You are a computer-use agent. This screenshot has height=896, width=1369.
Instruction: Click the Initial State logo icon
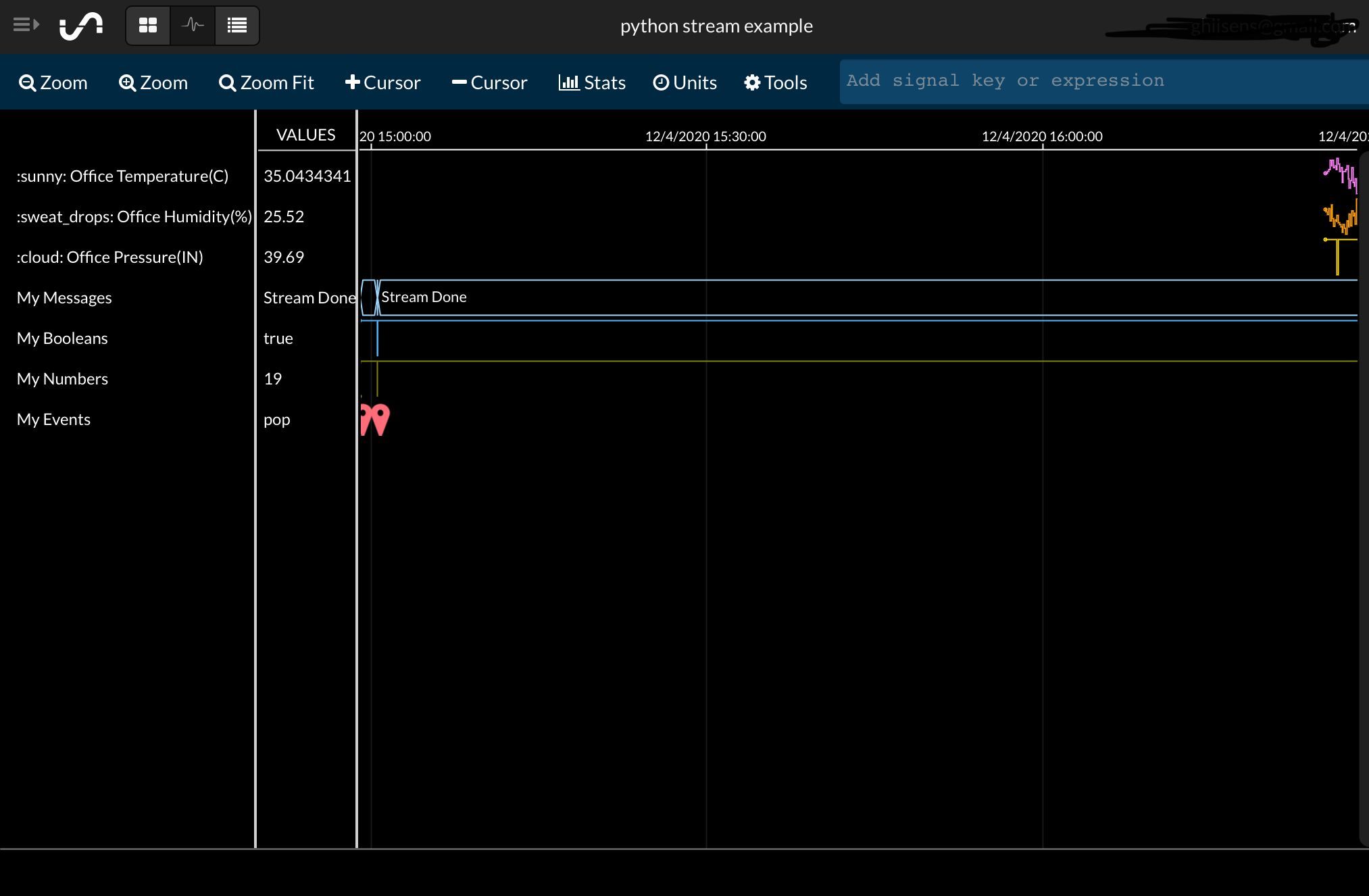coord(81,26)
